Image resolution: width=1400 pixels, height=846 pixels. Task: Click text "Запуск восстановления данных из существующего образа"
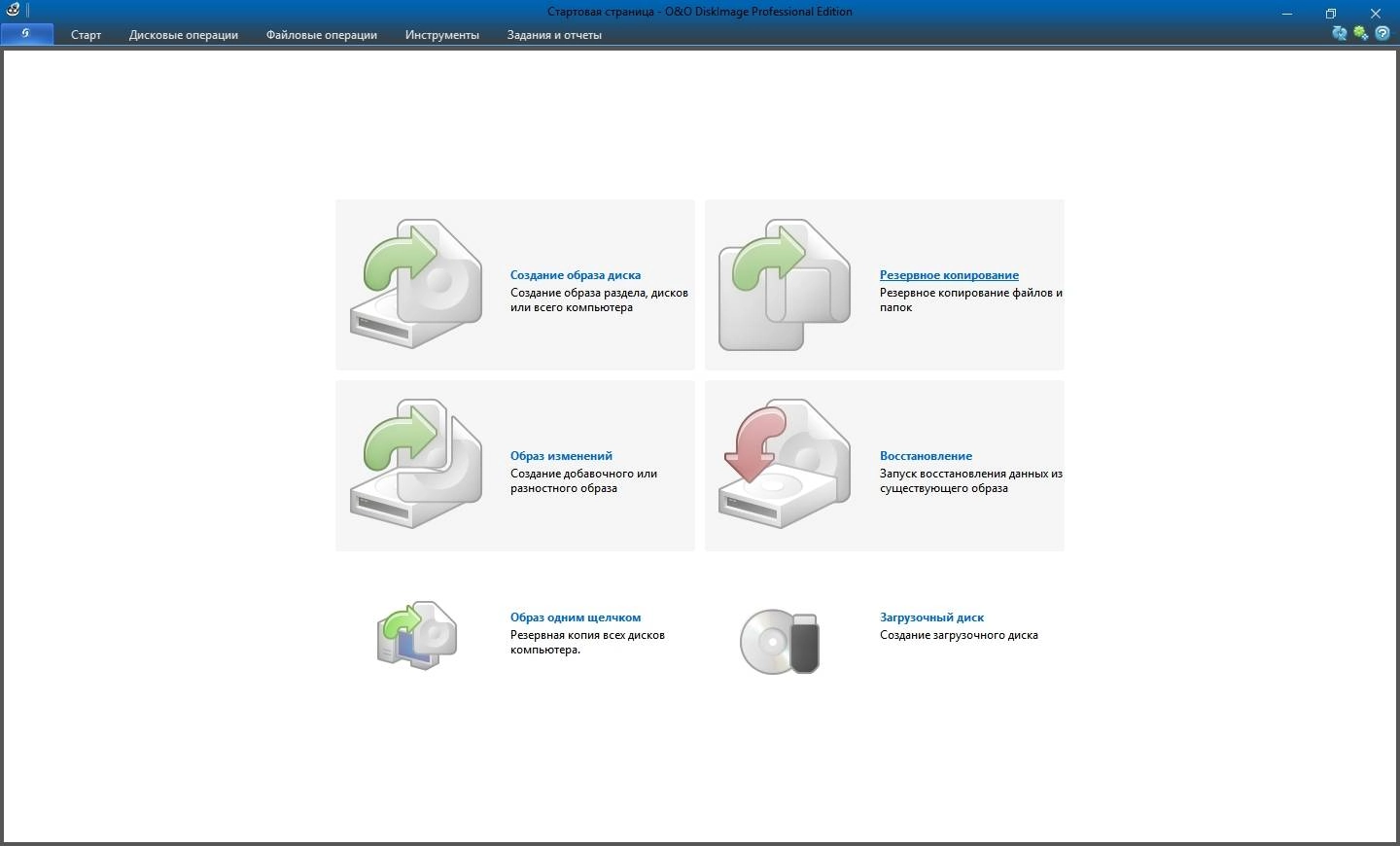click(x=971, y=481)
